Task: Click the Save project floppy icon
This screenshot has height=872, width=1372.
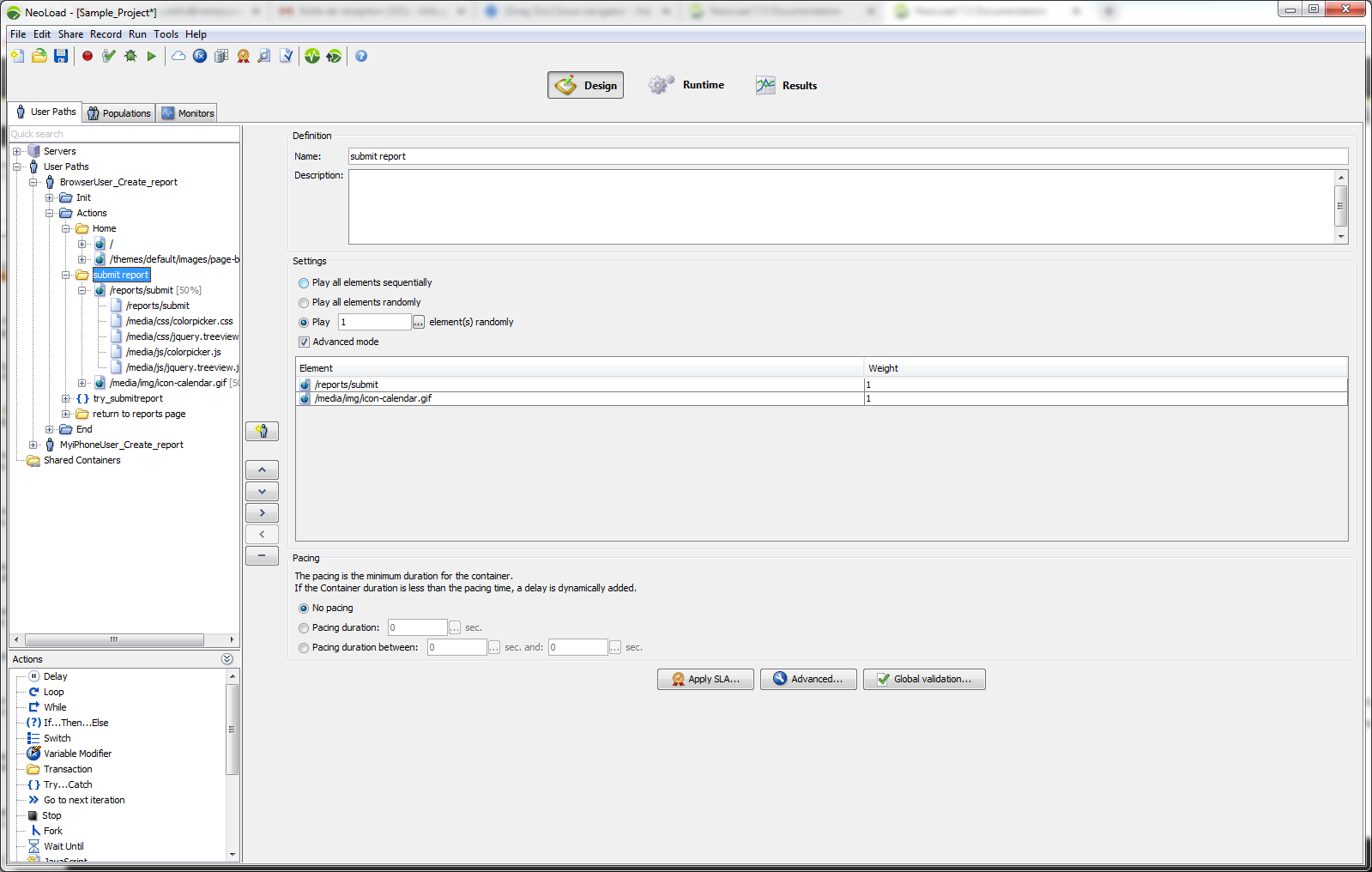Action: tap(61, 56)
